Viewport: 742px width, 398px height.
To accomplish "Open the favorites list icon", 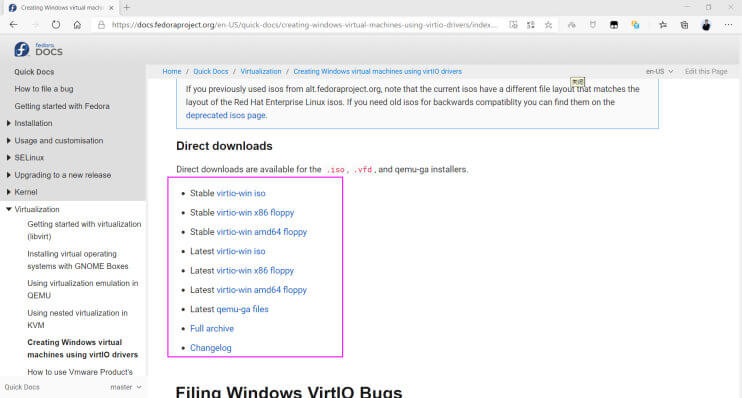I will 663,25.
